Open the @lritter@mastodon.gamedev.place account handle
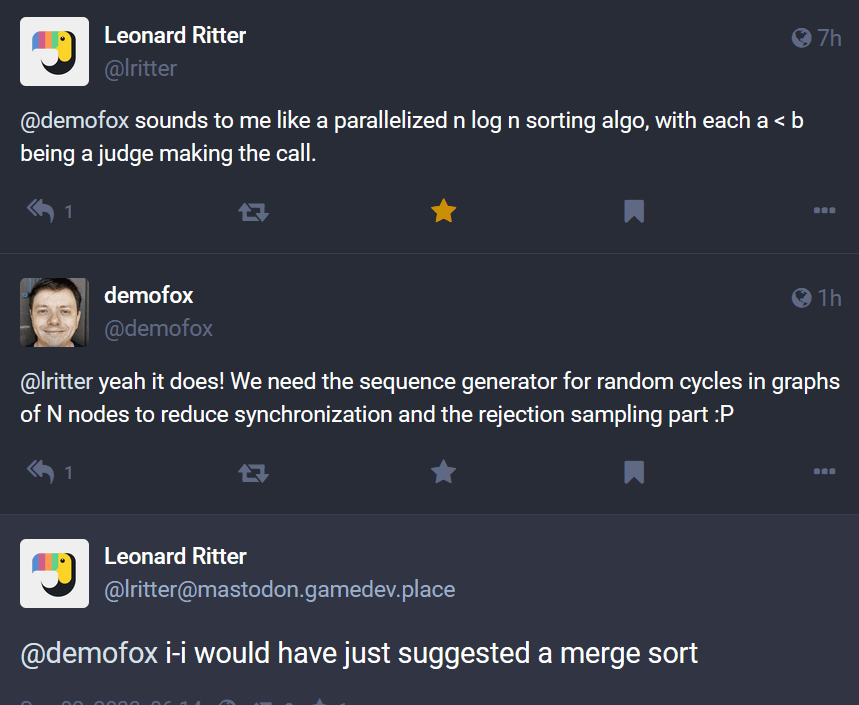Image resolution: width=859 pixels, height=705 pixels. click(280, 590)
